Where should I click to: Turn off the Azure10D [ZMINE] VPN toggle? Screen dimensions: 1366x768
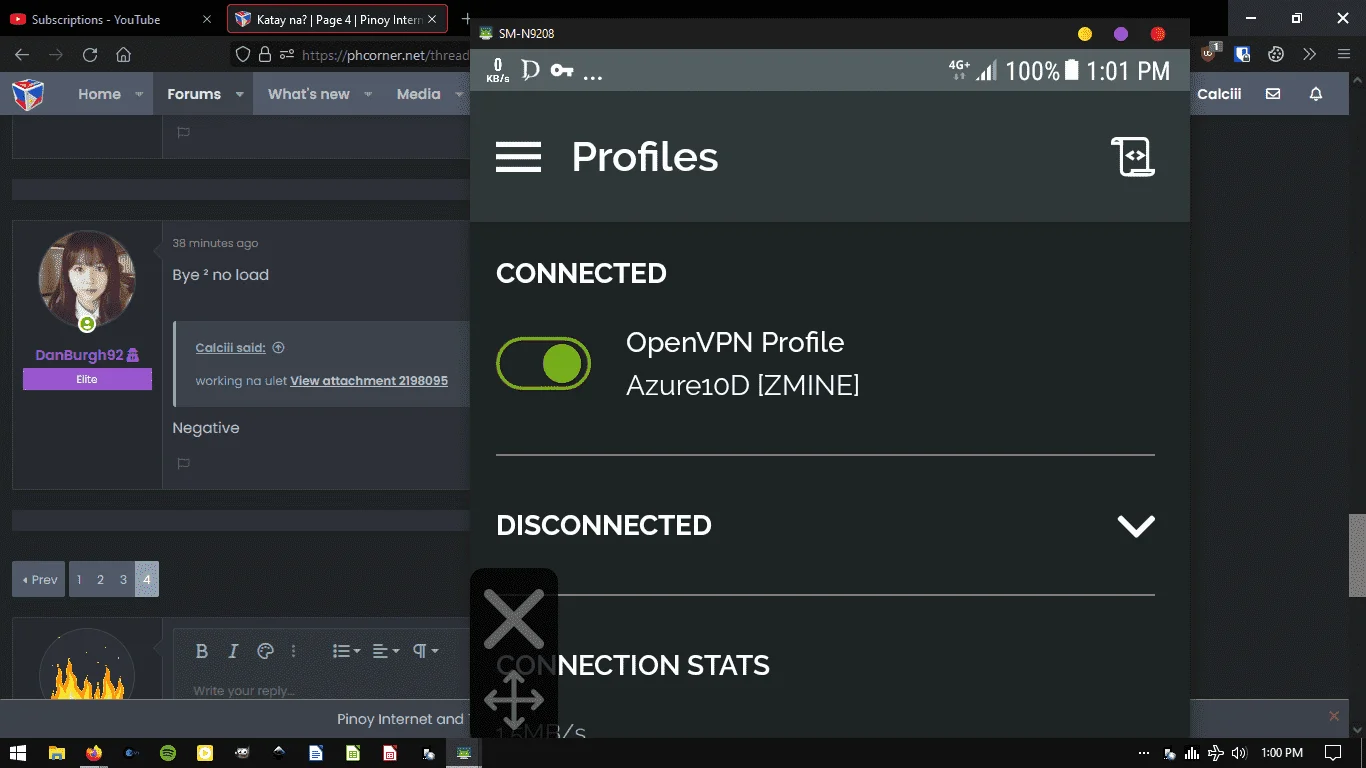coord(543,364)
